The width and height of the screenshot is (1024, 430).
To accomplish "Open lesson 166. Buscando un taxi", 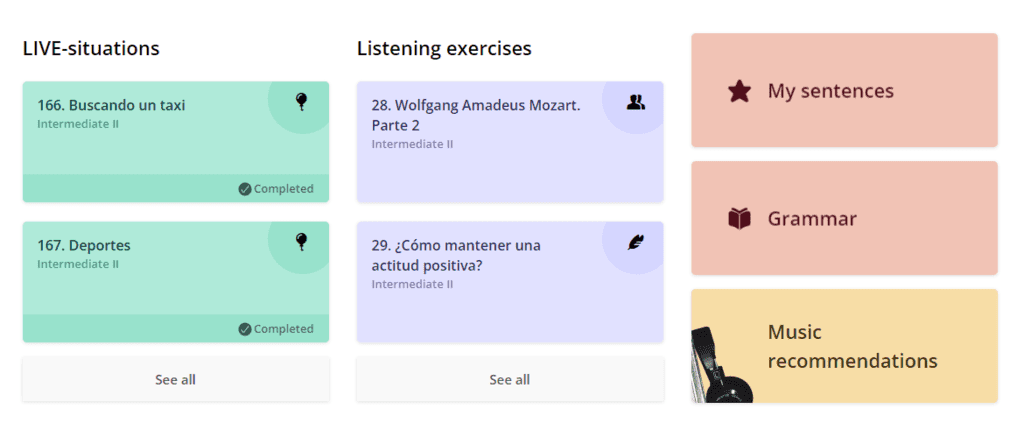I will tap(111, 105).
